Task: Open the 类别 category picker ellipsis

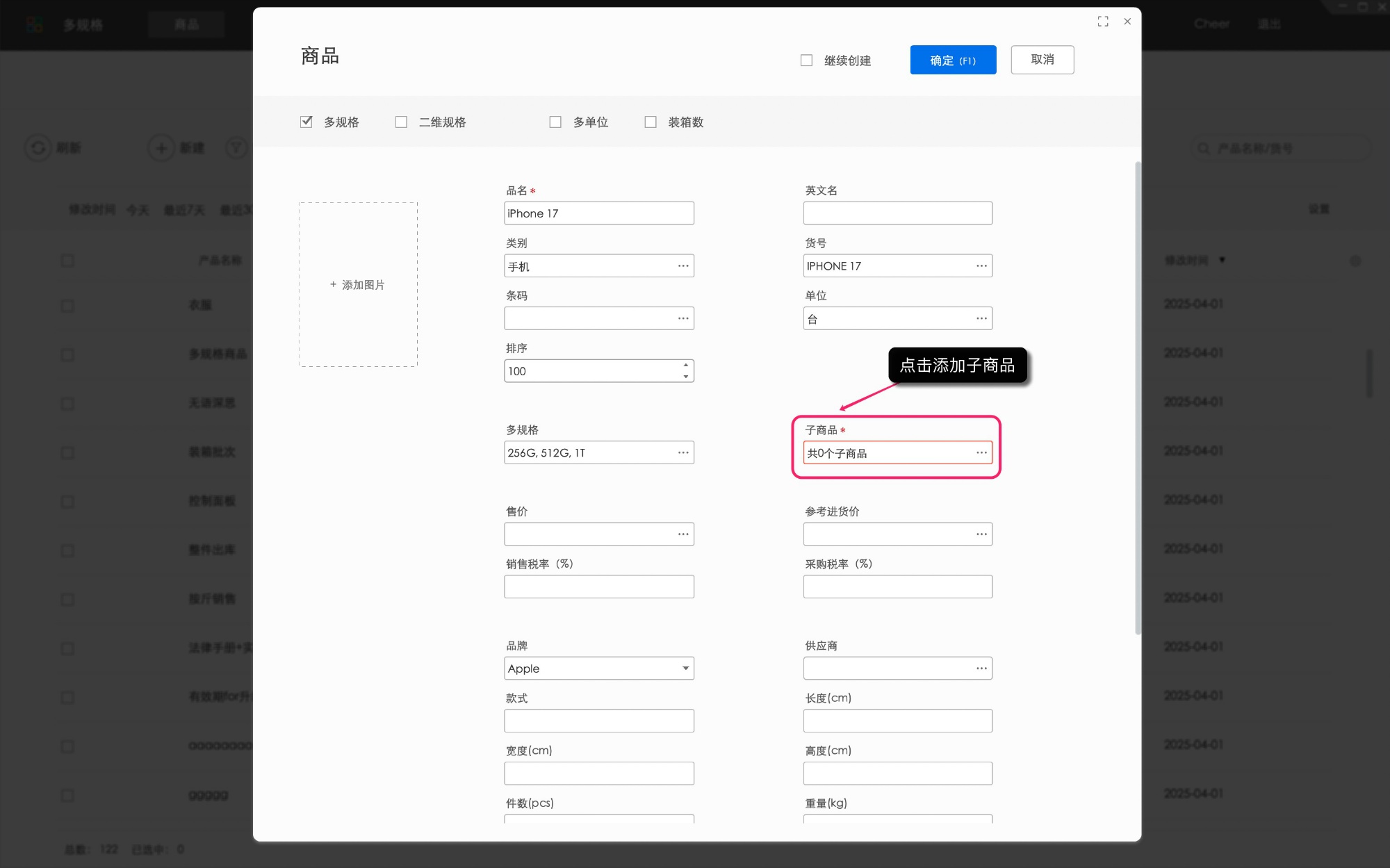Action: [x=683, y=265]
